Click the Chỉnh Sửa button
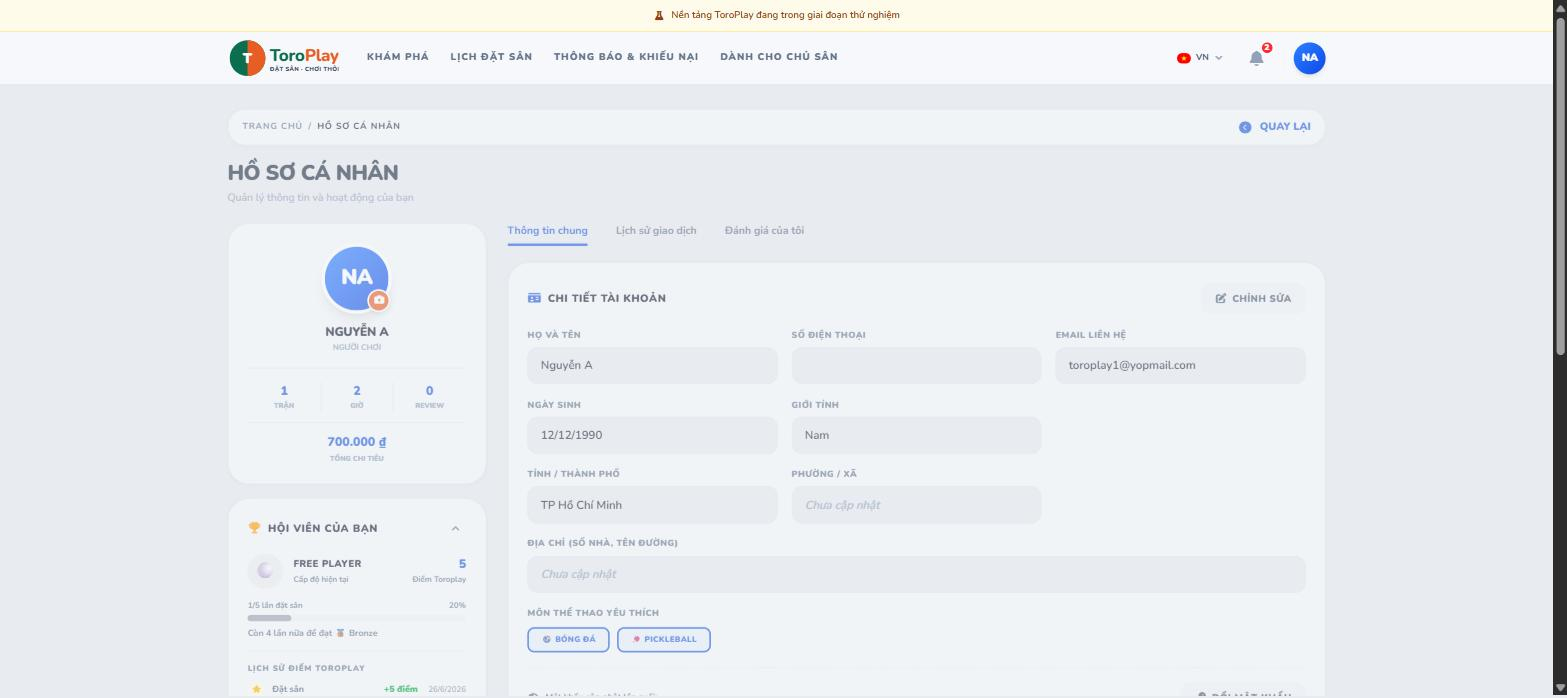Viewport: 1567px width, 698px height. 1253,298
